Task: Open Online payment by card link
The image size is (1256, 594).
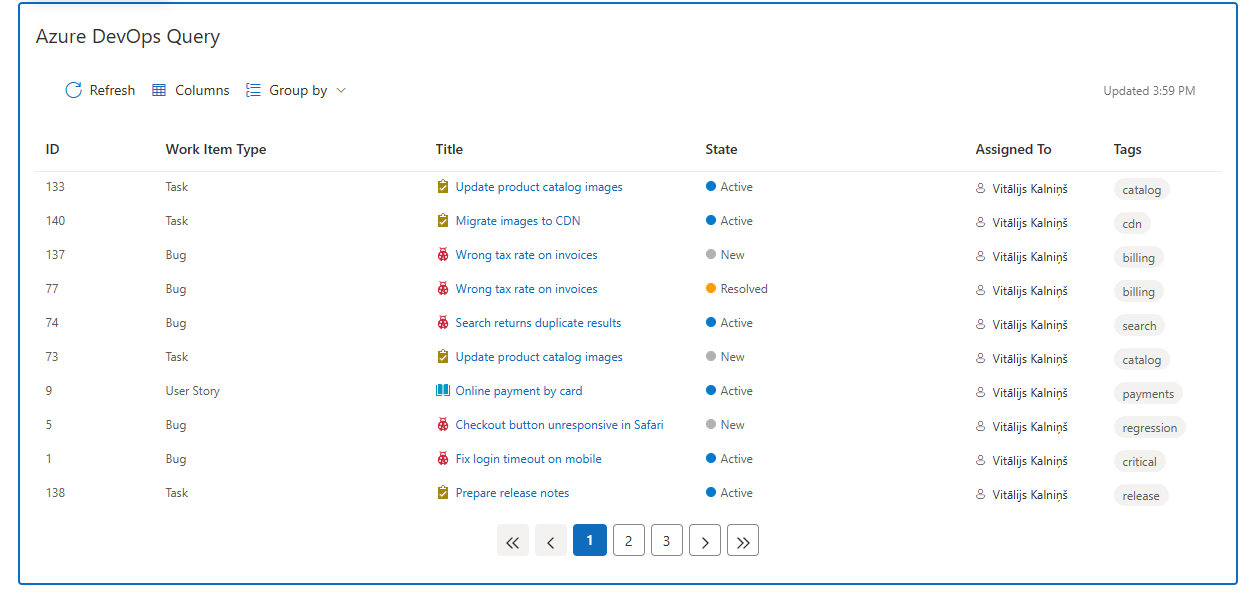Action: [x=519, y=391]
